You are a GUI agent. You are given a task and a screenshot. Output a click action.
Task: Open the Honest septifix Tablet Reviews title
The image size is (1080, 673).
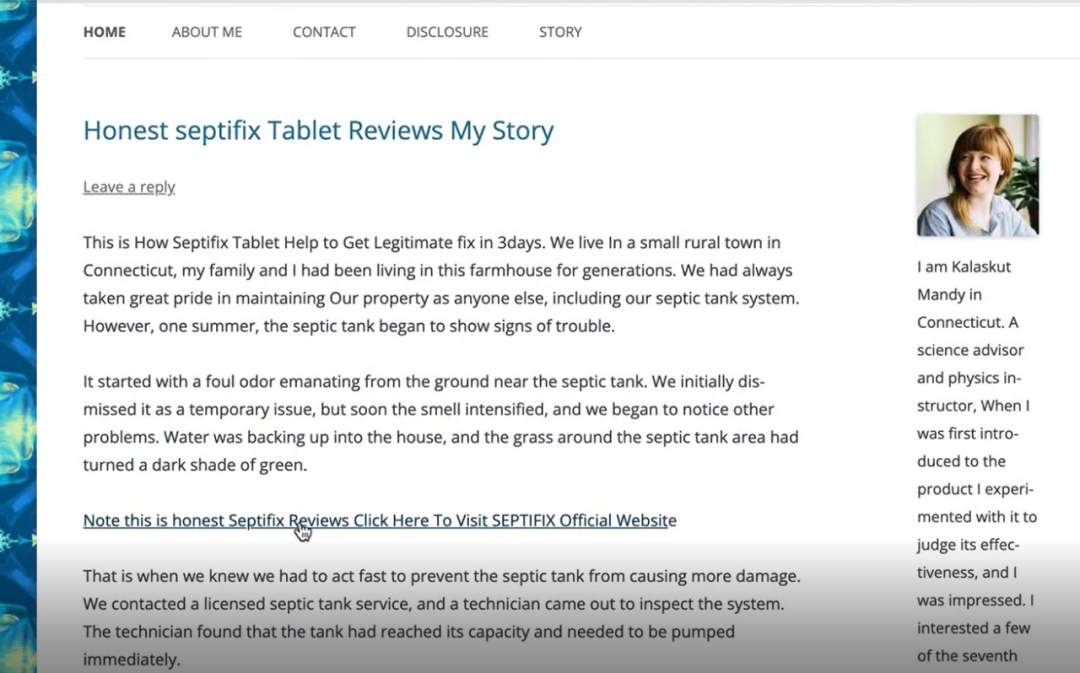pos(318,131)
